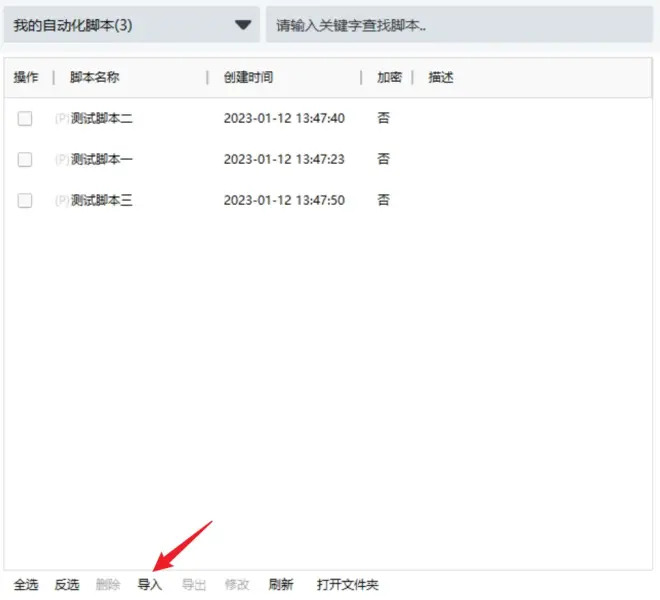Click the 打开文件夹 button

[x=348, y=584]
